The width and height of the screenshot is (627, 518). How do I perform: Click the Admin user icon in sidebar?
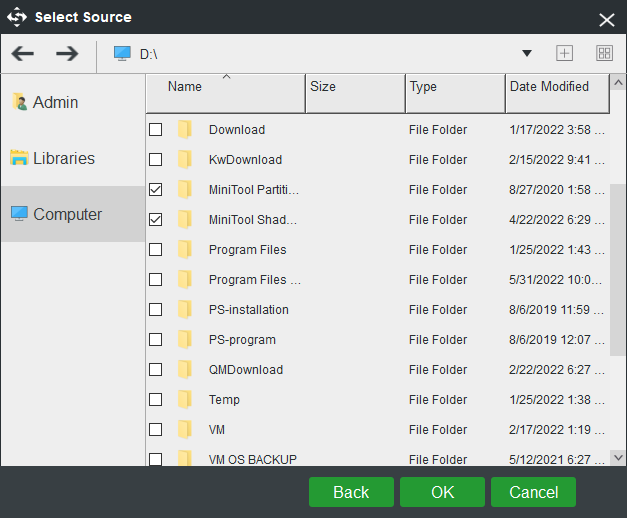pyautogui.click(x=19, y=102)
